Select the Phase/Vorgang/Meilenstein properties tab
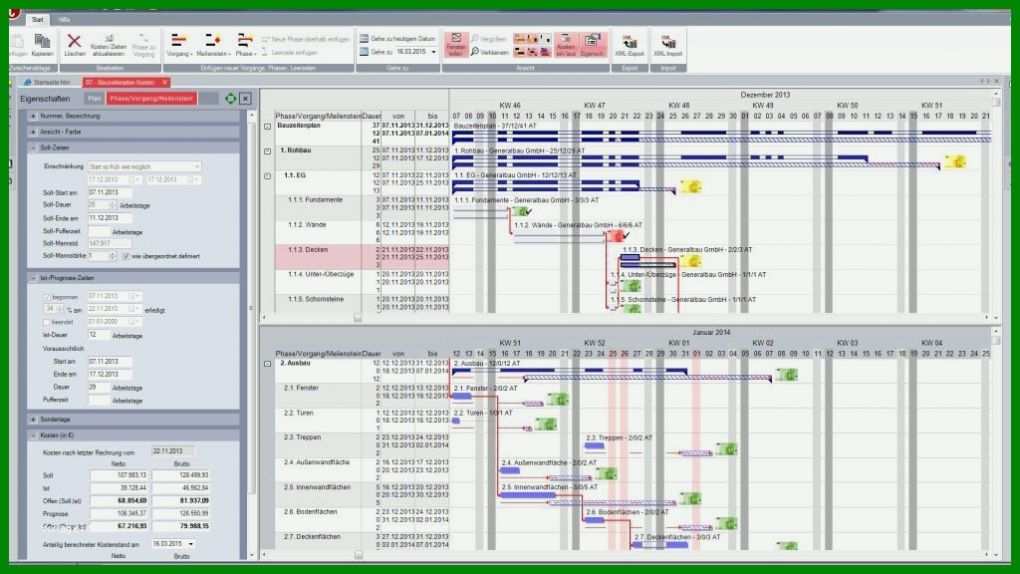 coord(151,98)
